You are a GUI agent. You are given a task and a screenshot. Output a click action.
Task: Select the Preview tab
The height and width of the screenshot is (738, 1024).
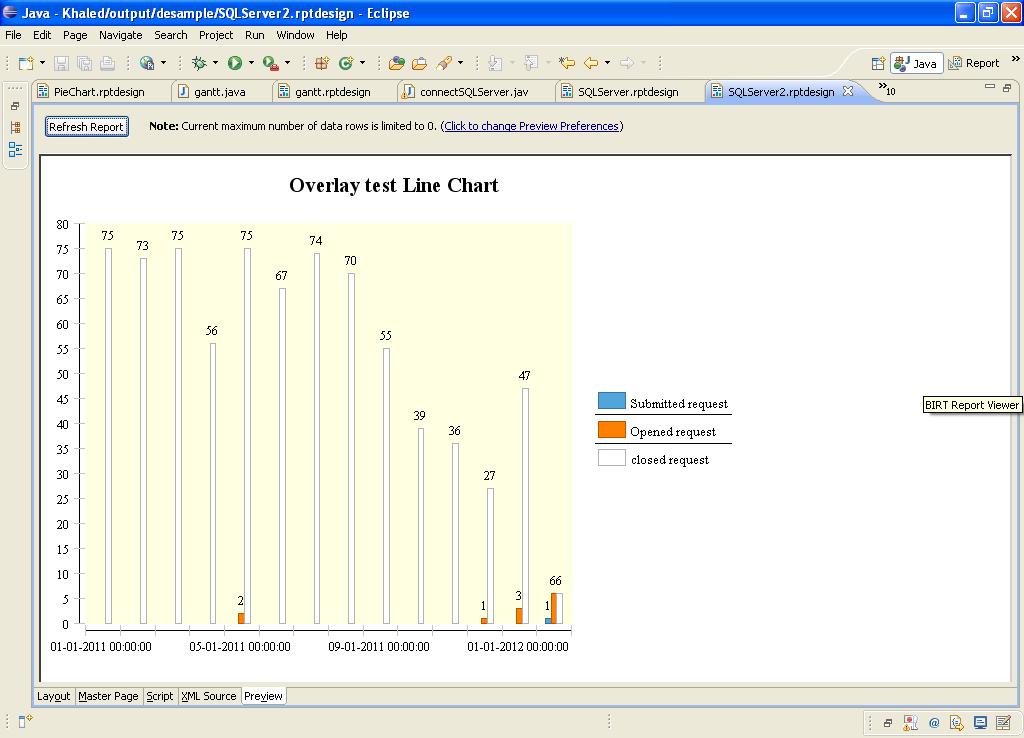[x=263, y=696]
